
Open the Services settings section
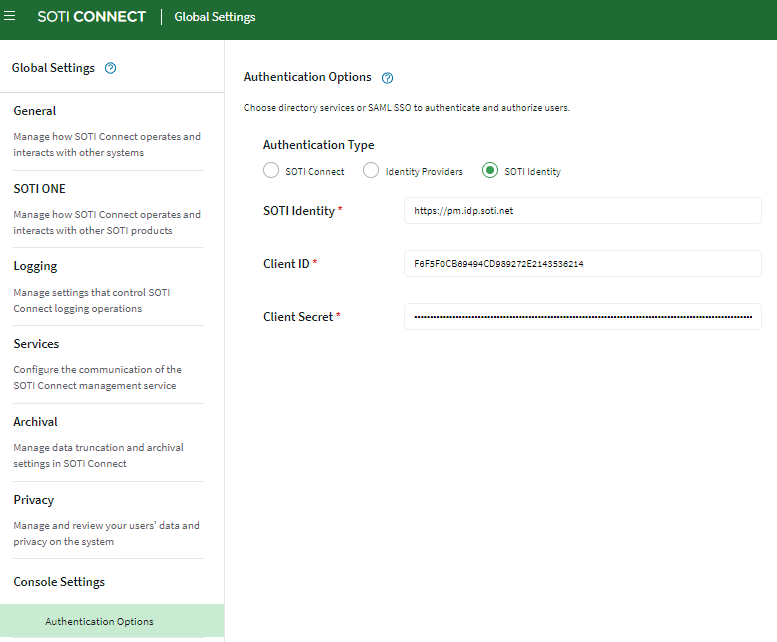tap(36, 344)
